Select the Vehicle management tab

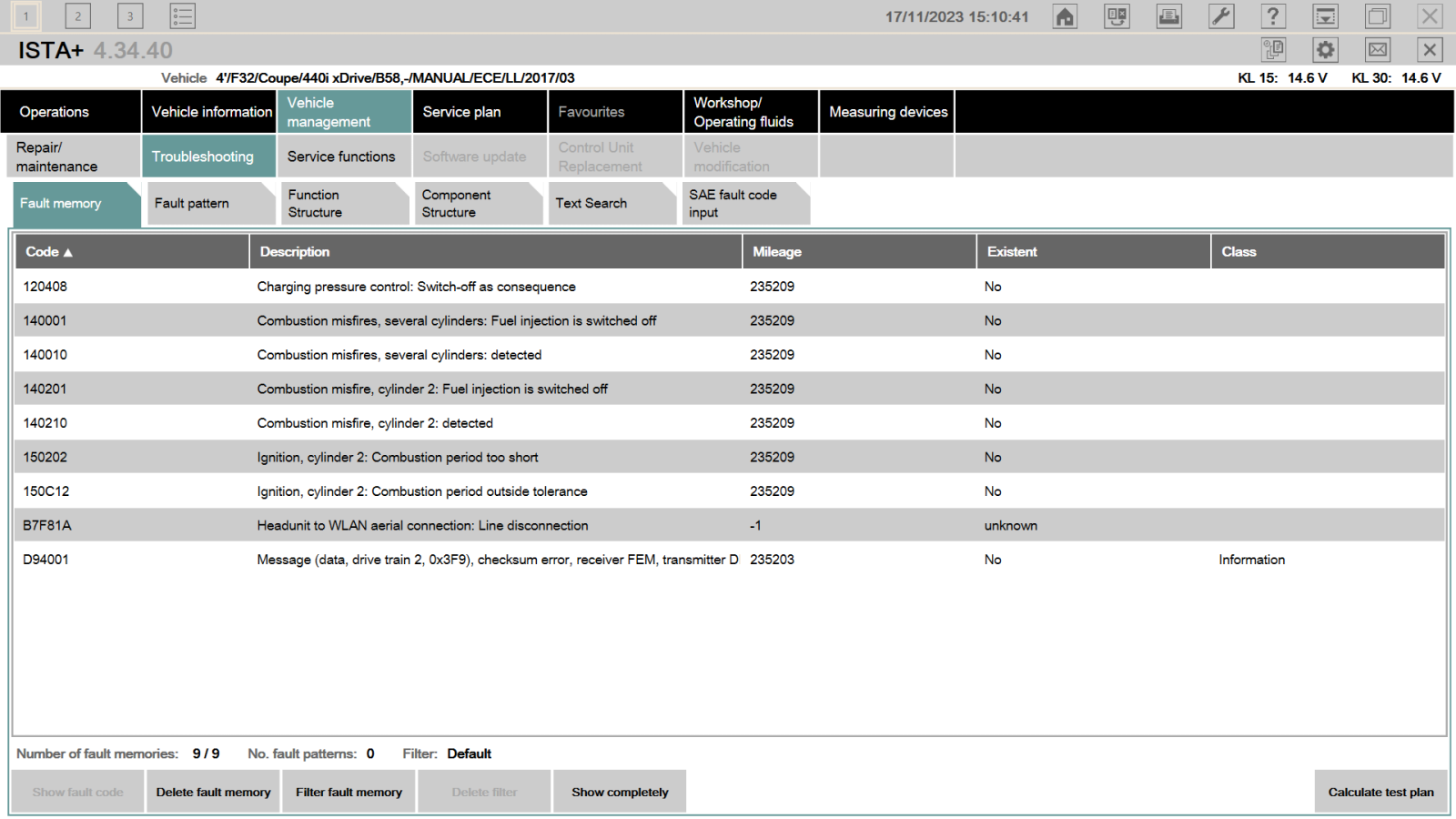click(344, 112)
